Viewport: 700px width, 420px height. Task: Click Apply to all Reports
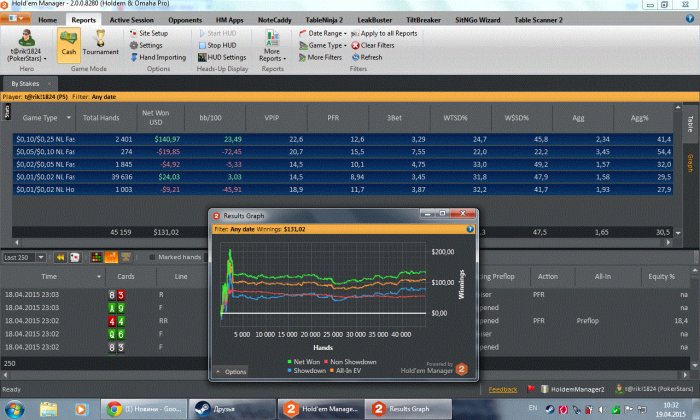(x=384, y=33)
